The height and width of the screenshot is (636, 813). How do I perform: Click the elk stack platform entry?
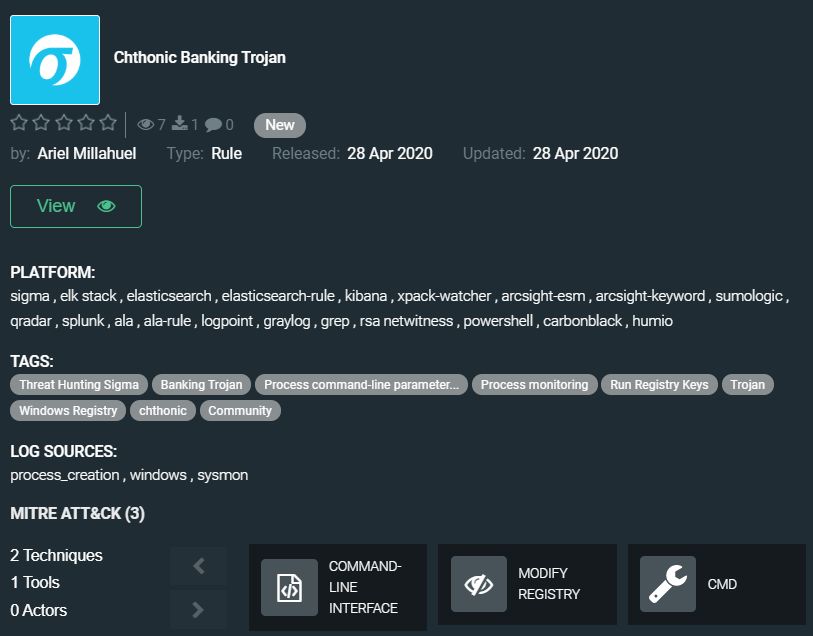pos(88,296)
